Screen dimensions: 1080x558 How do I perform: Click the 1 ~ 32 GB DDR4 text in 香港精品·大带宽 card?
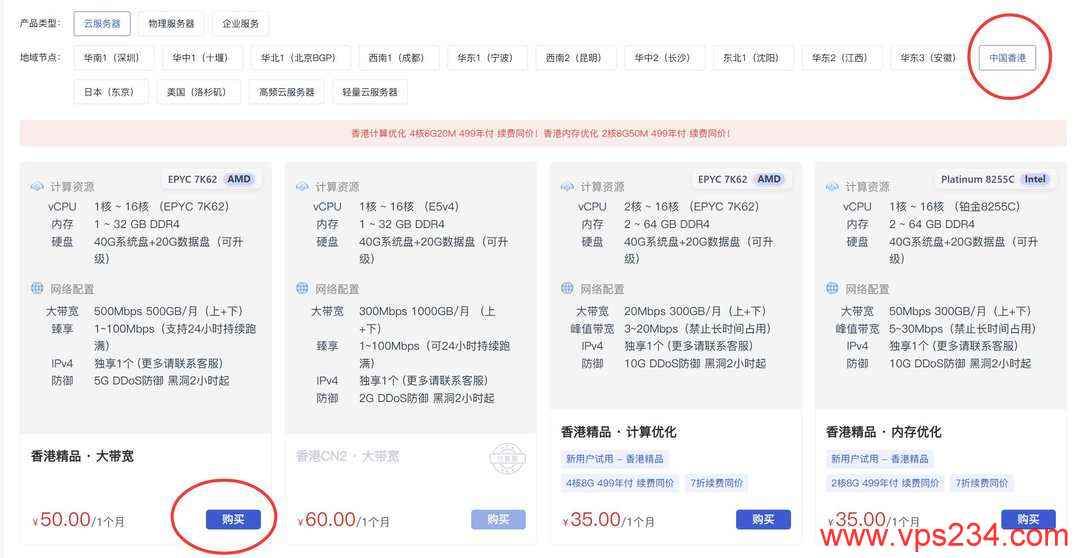click(136, 225)
